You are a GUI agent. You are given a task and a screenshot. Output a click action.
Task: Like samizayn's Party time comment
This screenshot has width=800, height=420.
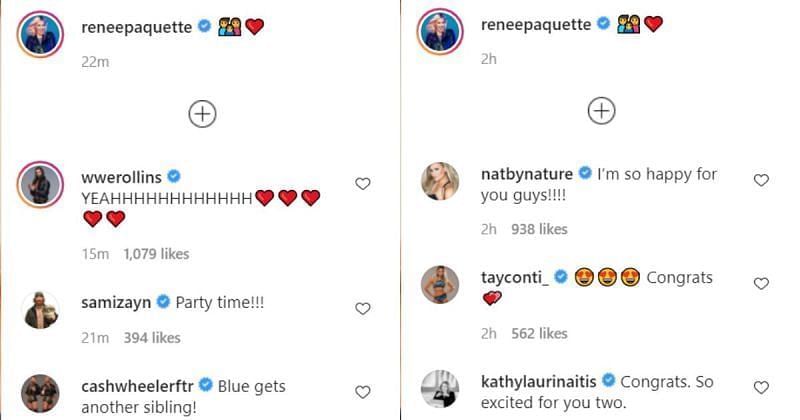pyautogui.click(x=363, y=308)
